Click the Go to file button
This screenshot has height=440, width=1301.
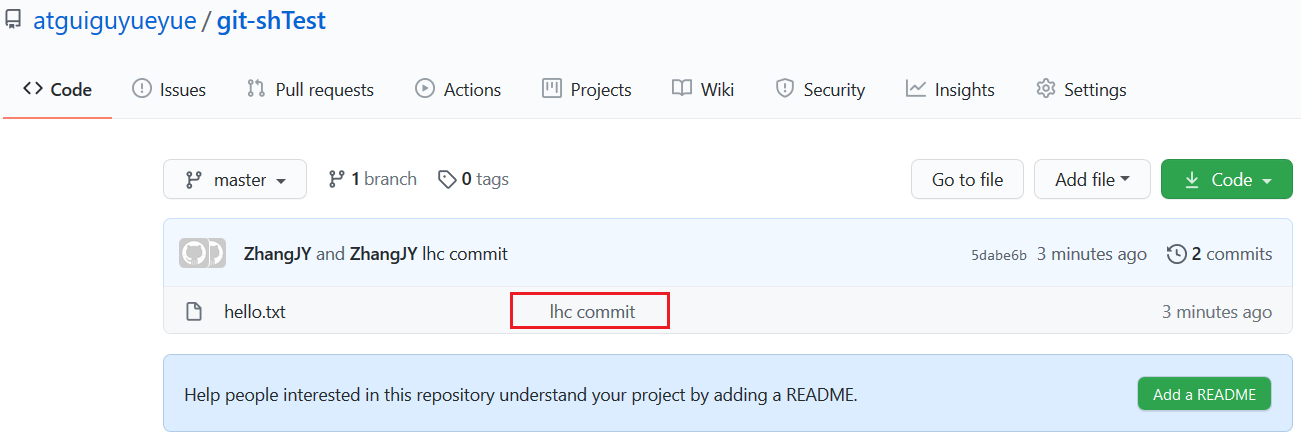coord(967,180)
